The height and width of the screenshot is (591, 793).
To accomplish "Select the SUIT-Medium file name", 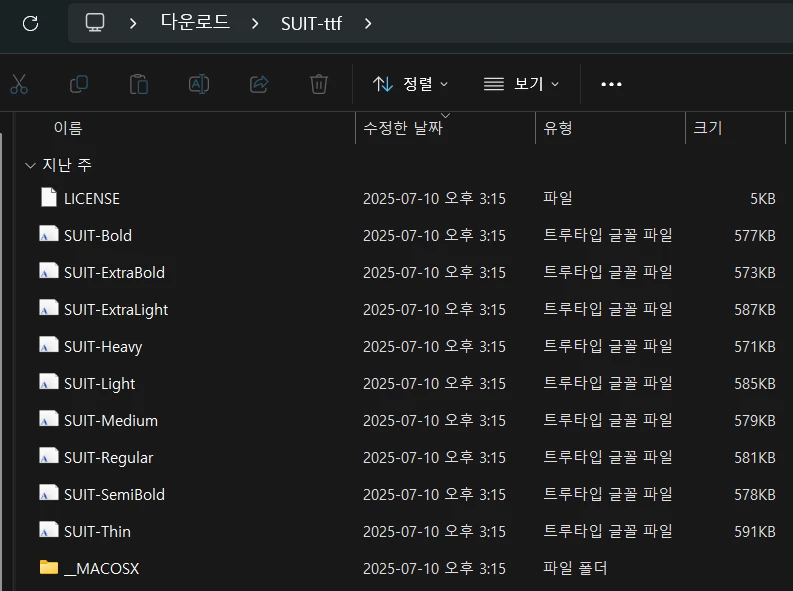I will 111,421.
